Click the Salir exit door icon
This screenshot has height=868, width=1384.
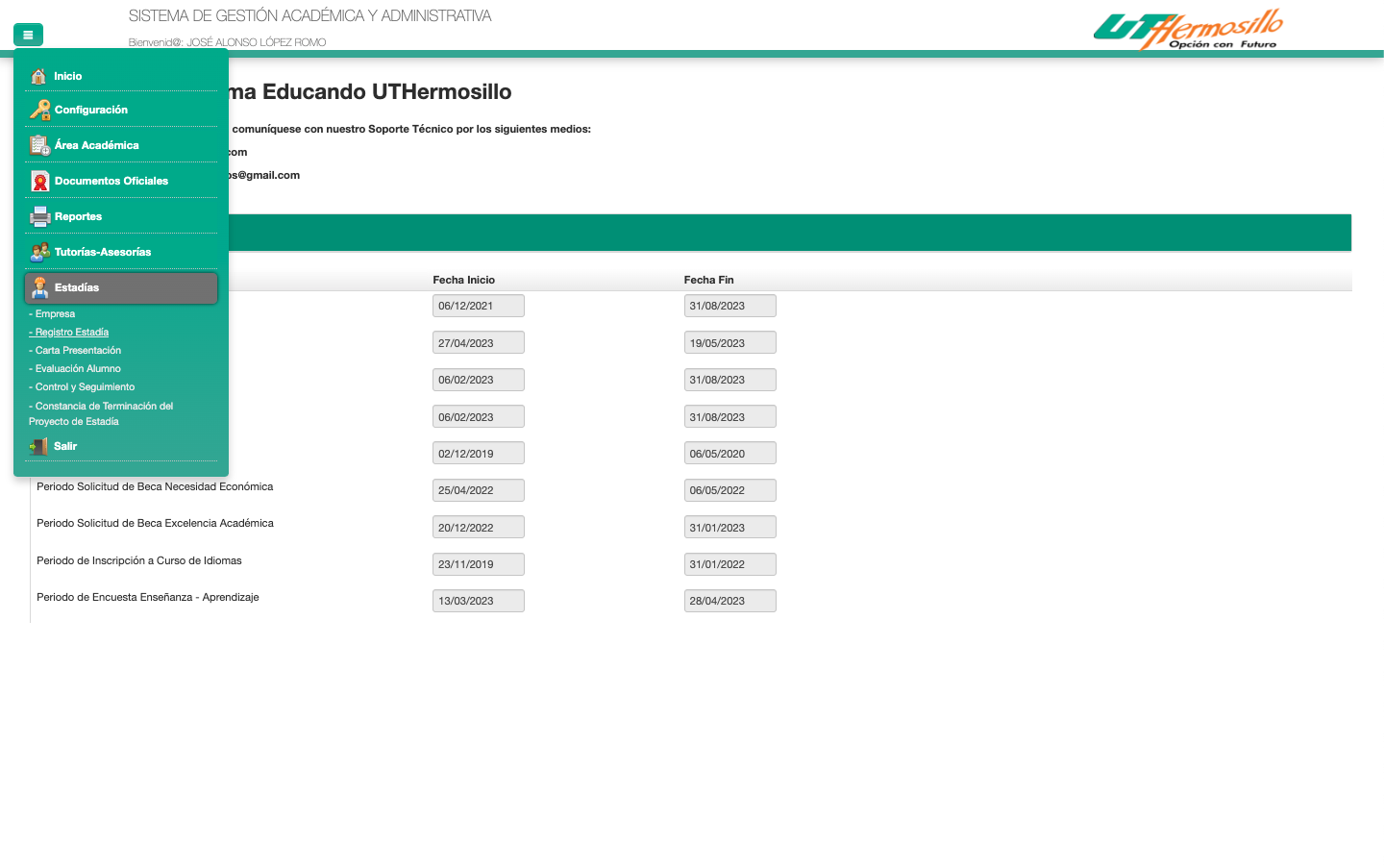click(x=38, y=446)
